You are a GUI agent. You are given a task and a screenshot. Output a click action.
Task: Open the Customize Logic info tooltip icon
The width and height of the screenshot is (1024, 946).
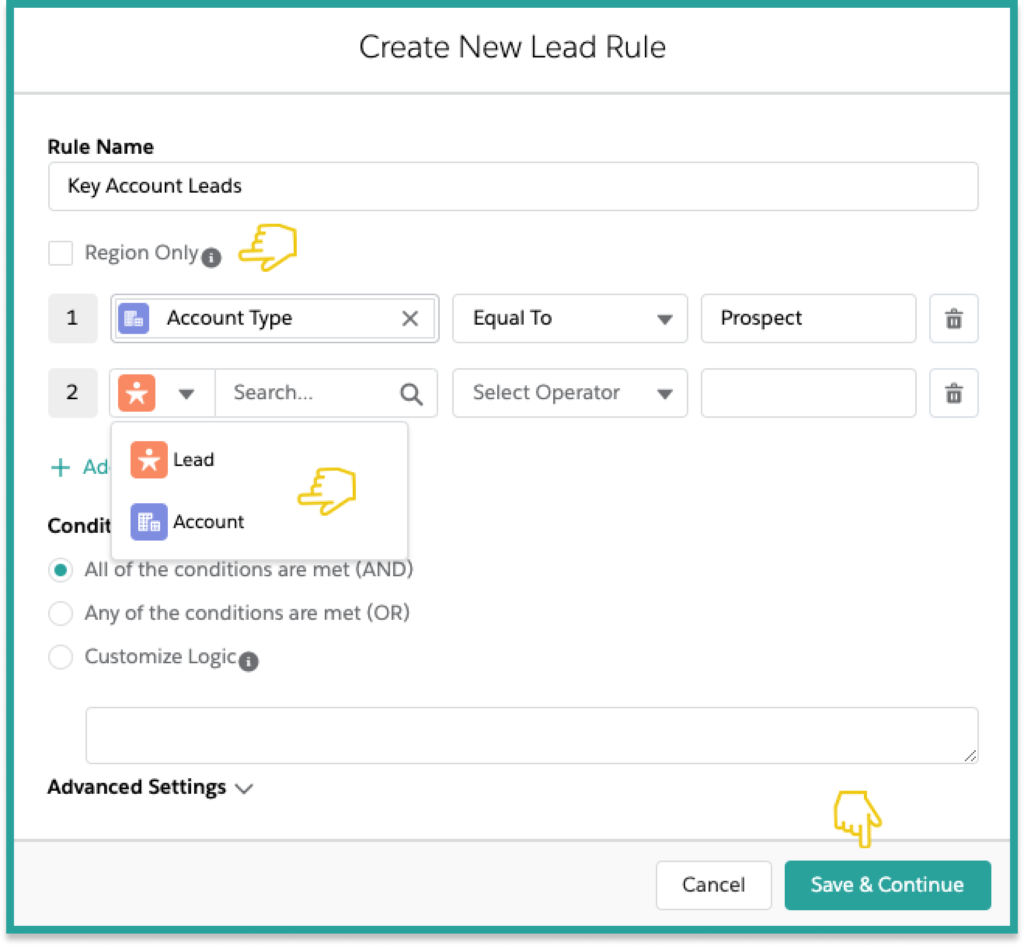[248, 661]
